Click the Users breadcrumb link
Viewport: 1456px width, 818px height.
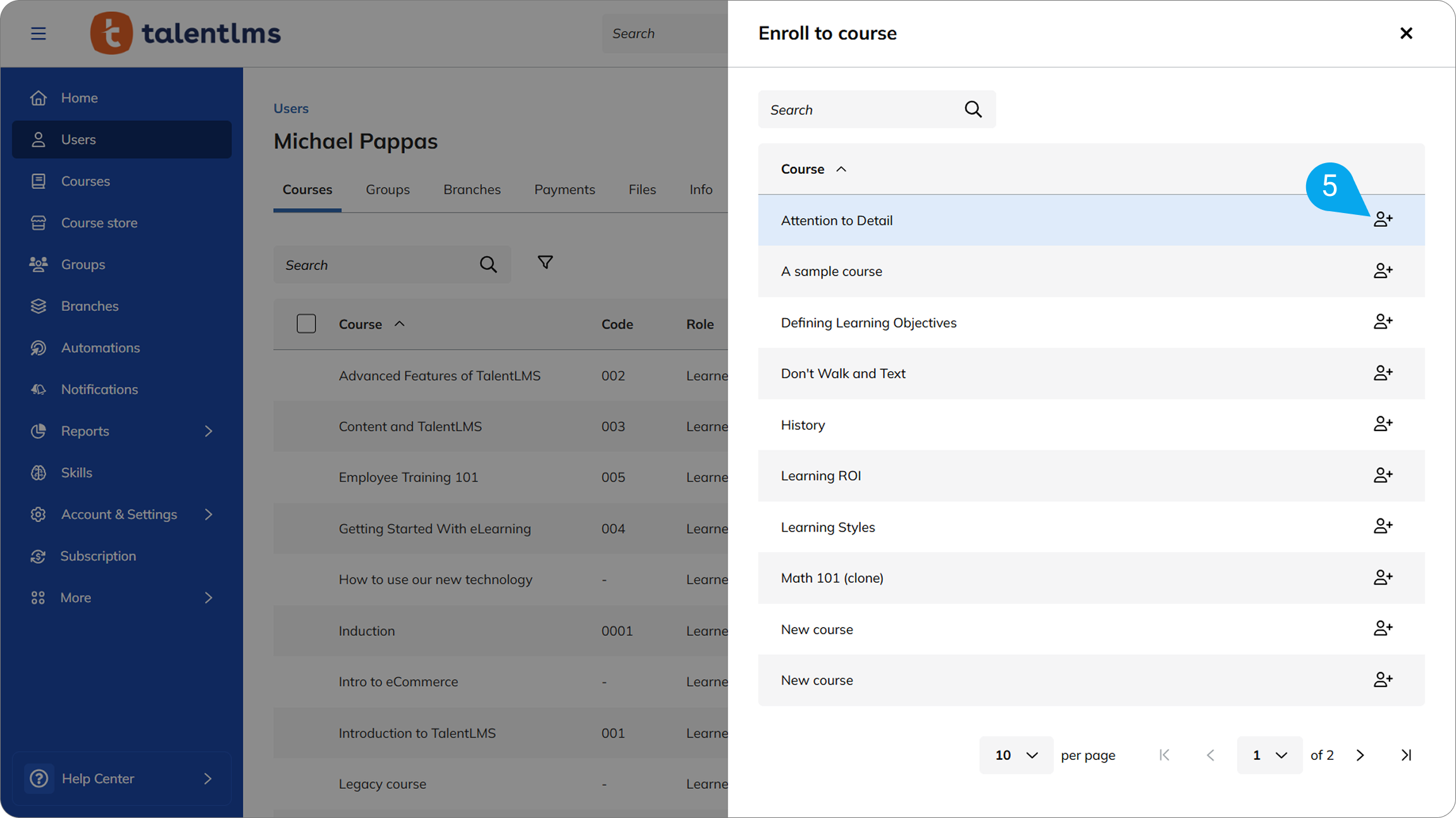pyautogui.click(x=291, y=108)
